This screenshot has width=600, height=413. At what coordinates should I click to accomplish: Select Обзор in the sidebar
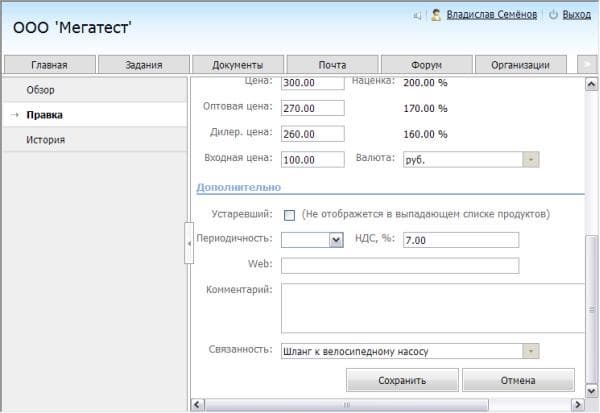[x=95, y=90]
